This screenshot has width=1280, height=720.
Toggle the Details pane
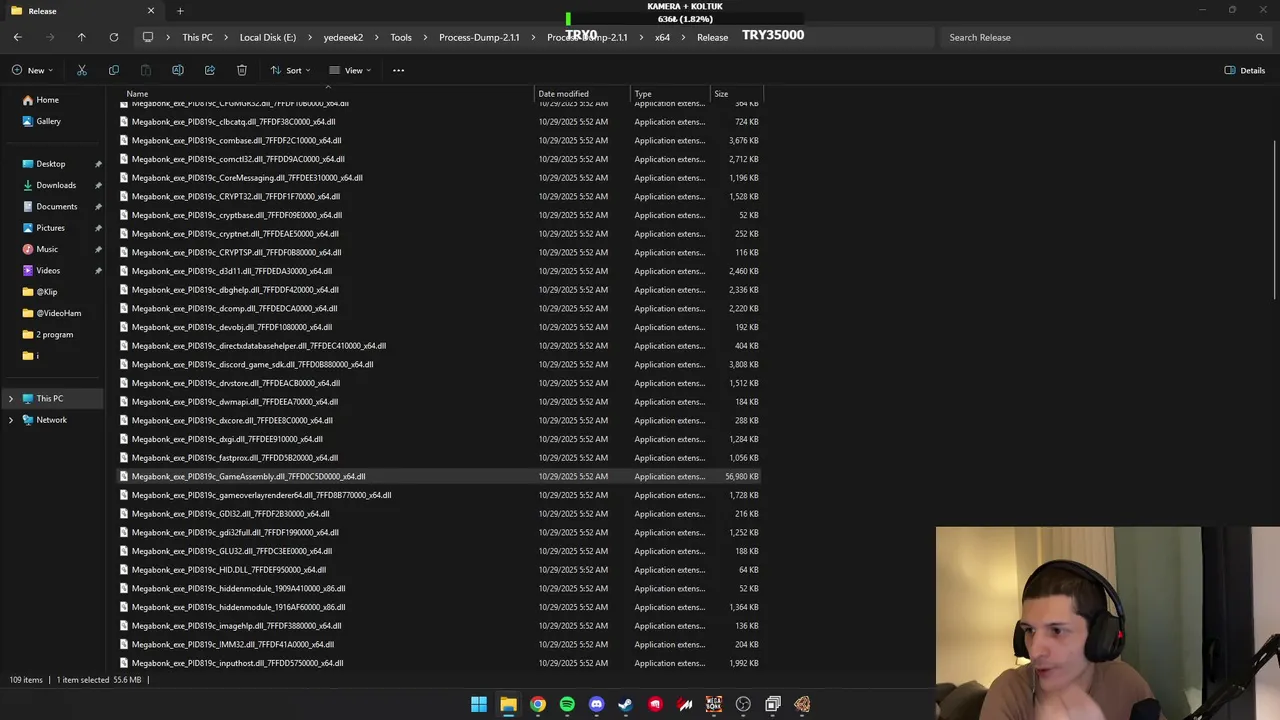(1245, 70)
